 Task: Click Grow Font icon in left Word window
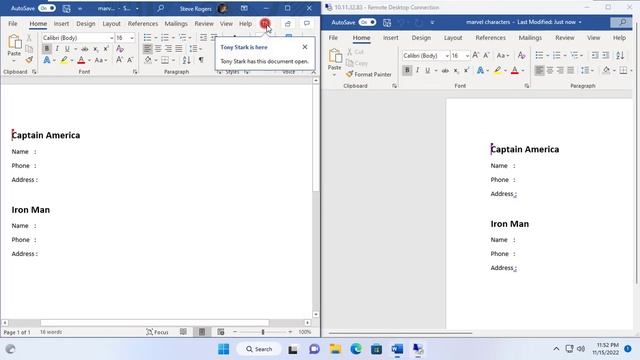[x=119, y=60]
